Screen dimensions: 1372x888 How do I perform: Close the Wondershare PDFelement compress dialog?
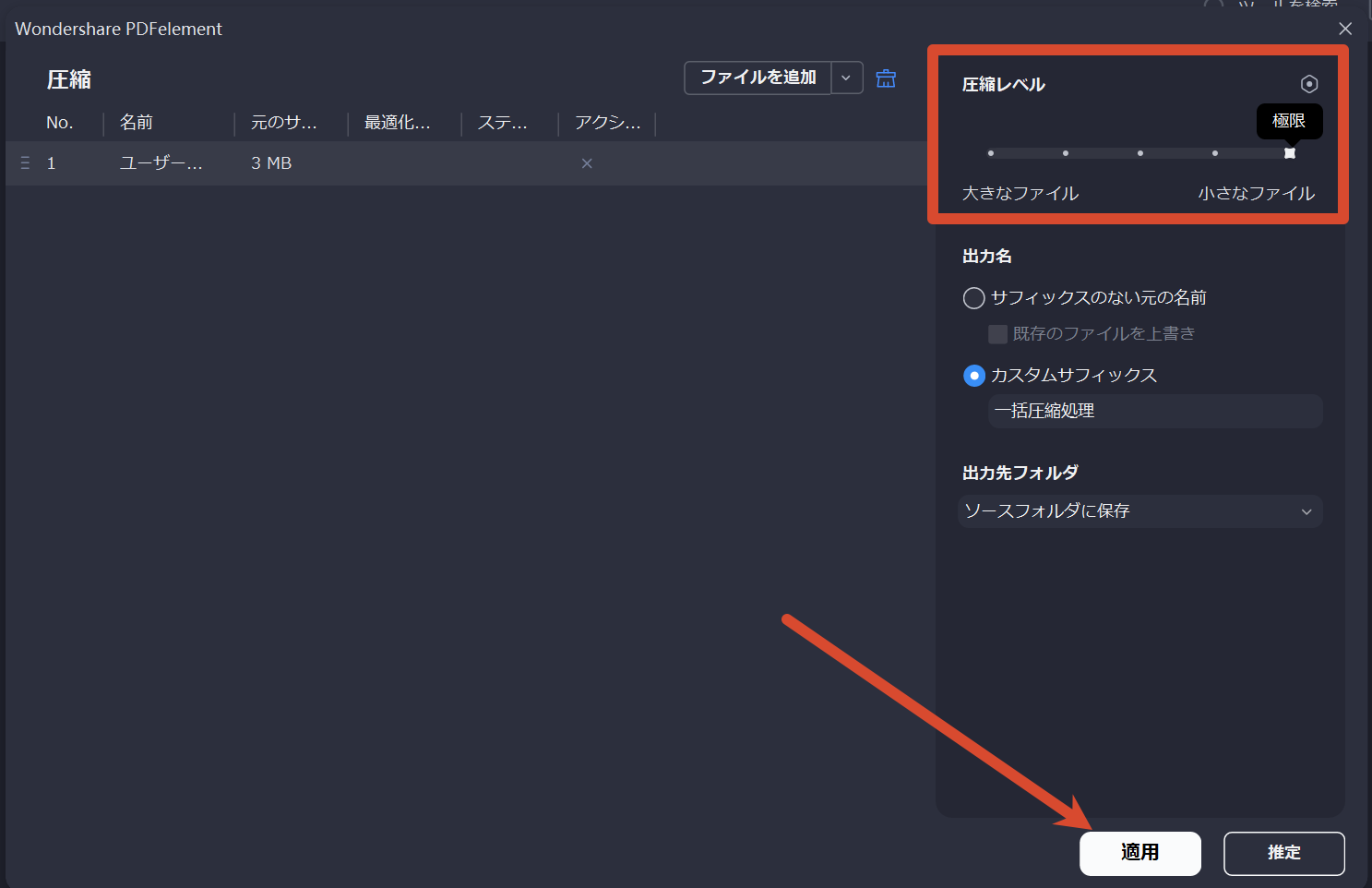click(1345, 29)
